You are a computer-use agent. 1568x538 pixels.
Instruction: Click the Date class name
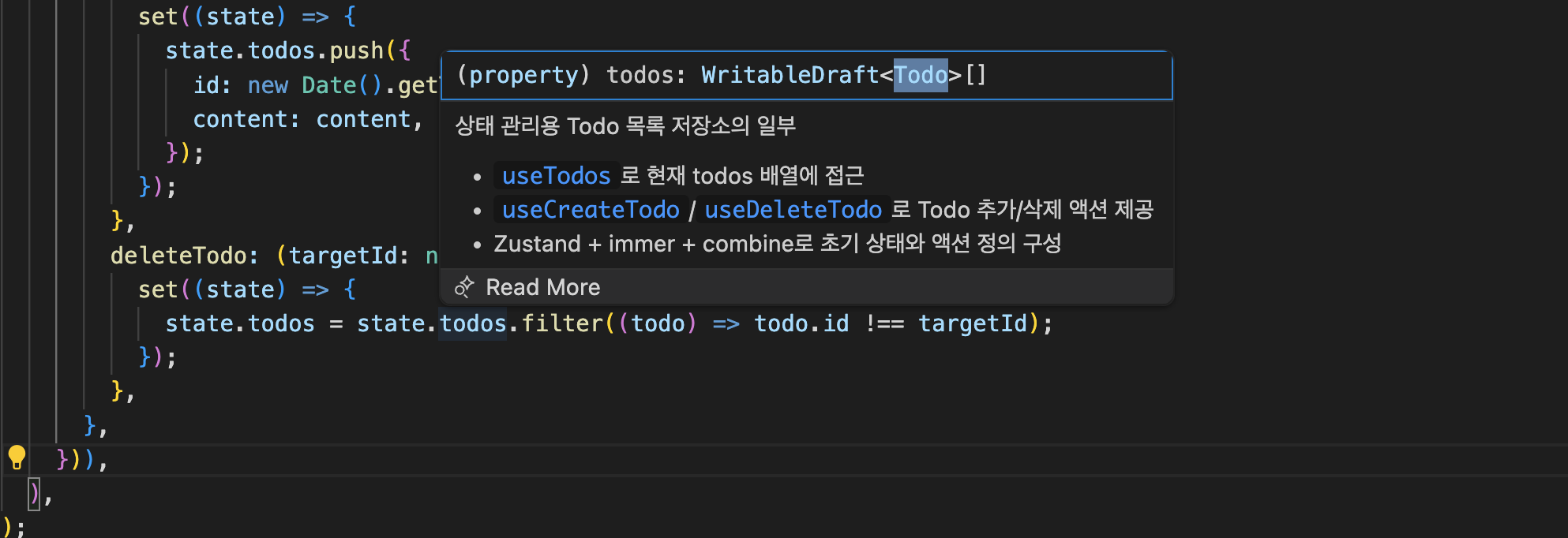[x=329, y=85]
